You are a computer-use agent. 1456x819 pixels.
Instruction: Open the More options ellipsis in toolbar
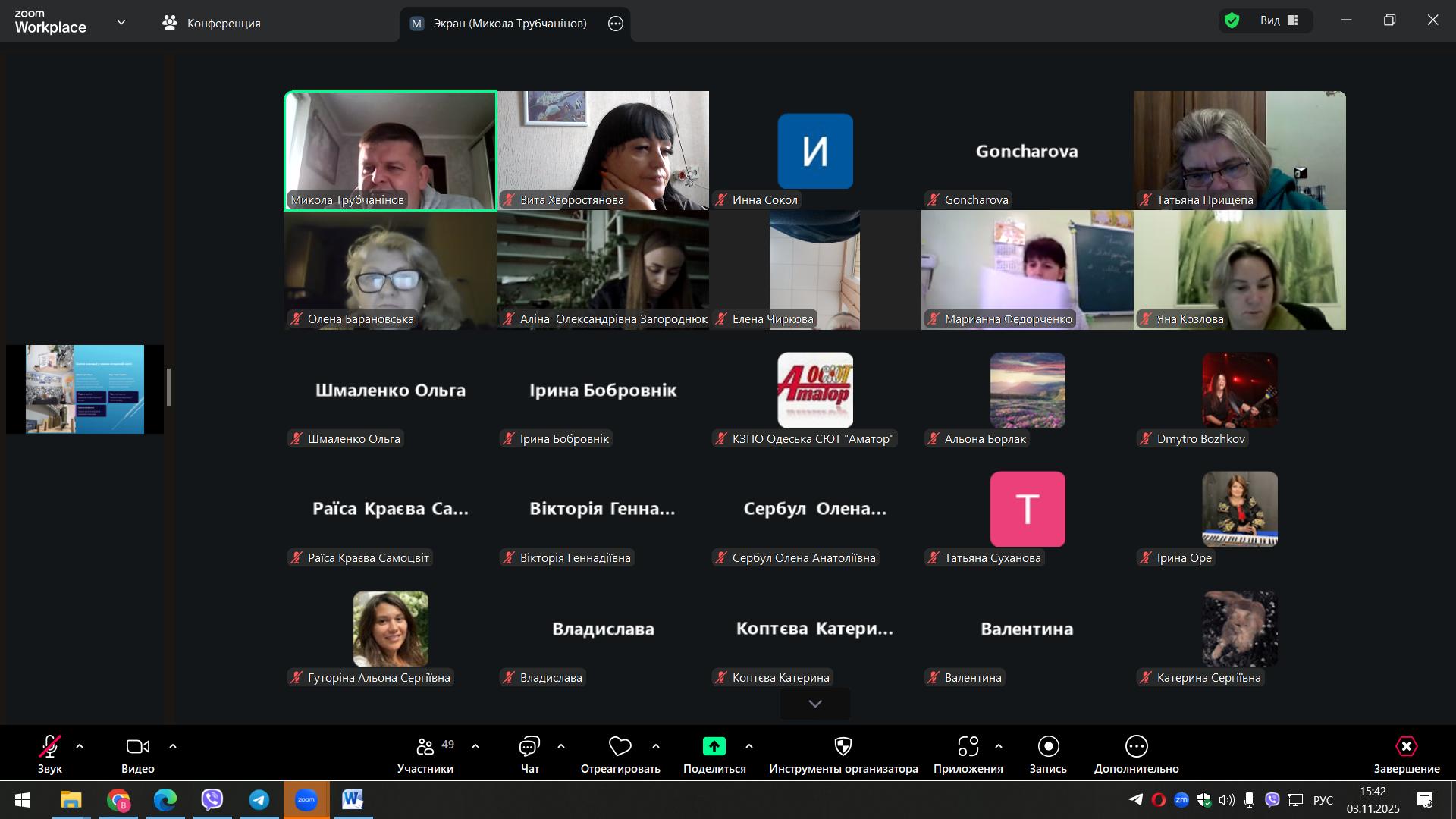click(1136, 747)
